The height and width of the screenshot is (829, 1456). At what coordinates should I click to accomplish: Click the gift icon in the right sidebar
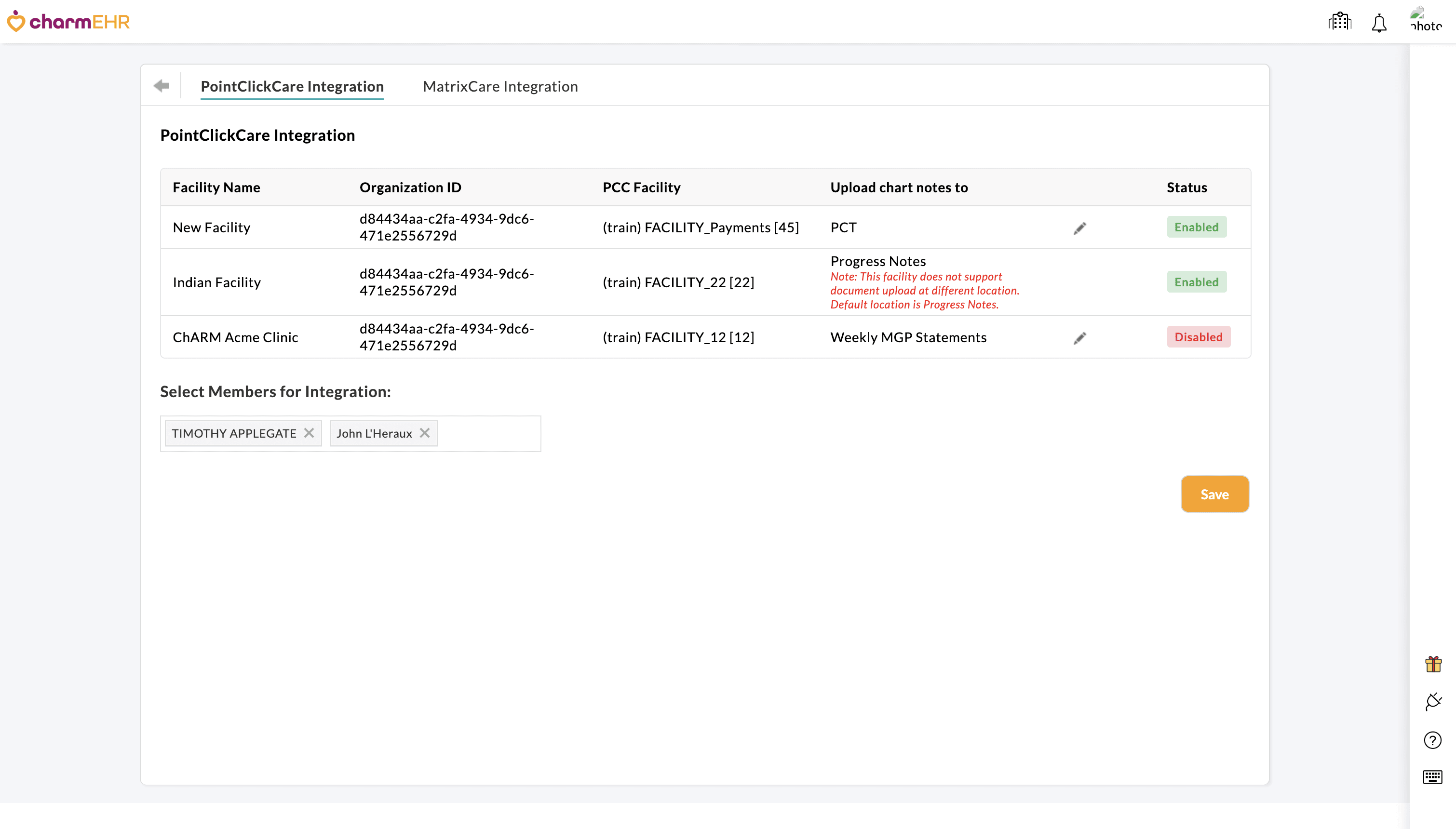click(x=1433, y=663)
